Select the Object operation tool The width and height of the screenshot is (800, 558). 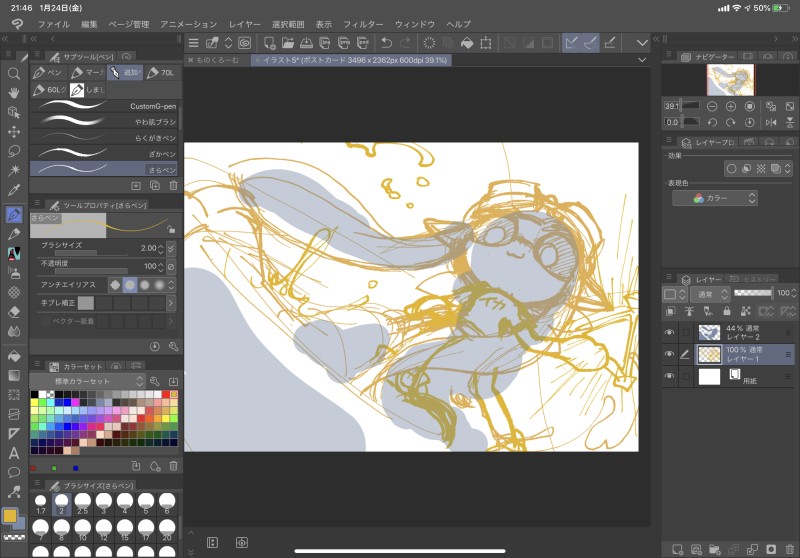[14, 112]
